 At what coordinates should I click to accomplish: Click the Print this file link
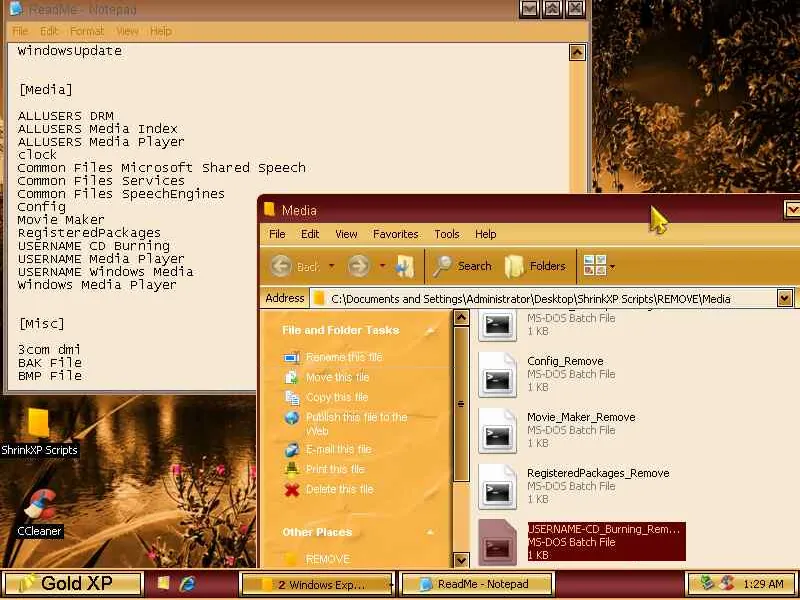pos(335,469)
